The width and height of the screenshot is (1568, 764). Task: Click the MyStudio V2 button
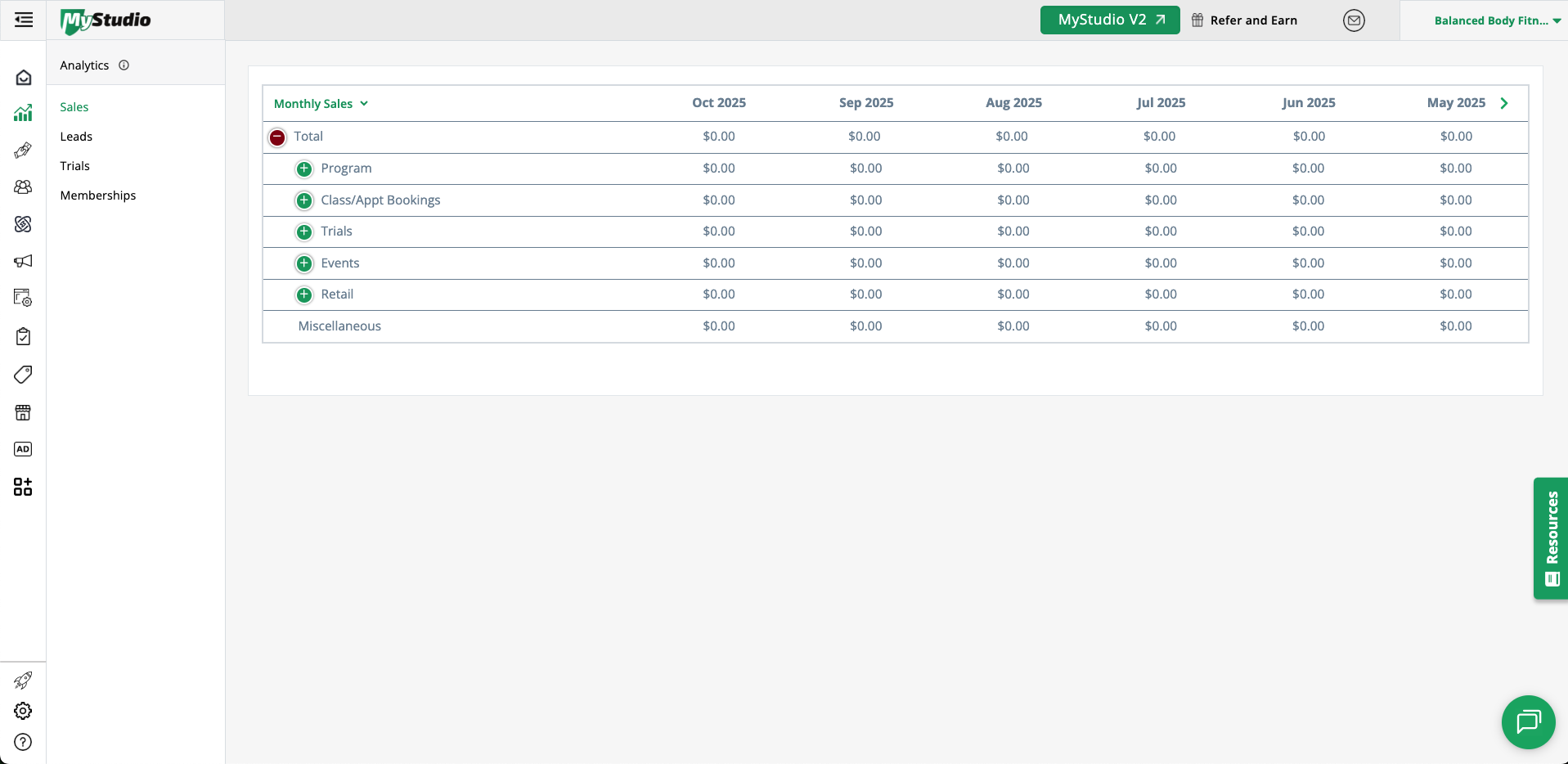(x=1109, y=20)
